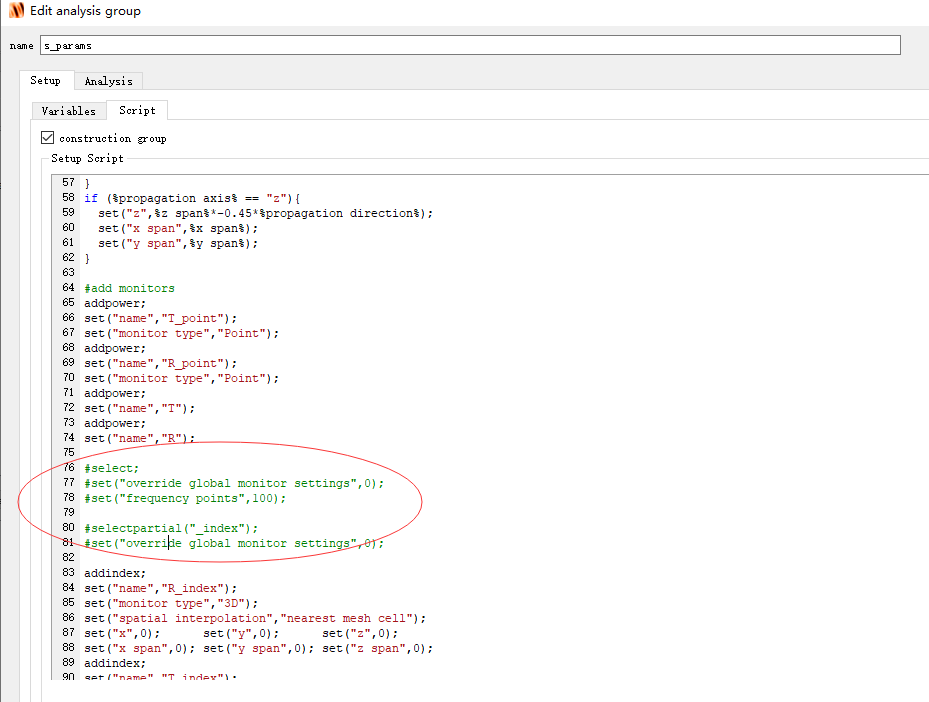
Task: Click line 59 set("z",%z span%...) statement
Action: (x=265, y=213)
